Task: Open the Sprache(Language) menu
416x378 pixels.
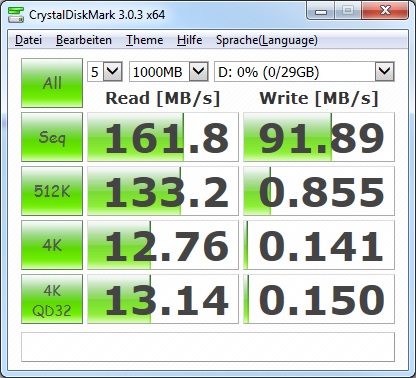Action: [267, 40]
